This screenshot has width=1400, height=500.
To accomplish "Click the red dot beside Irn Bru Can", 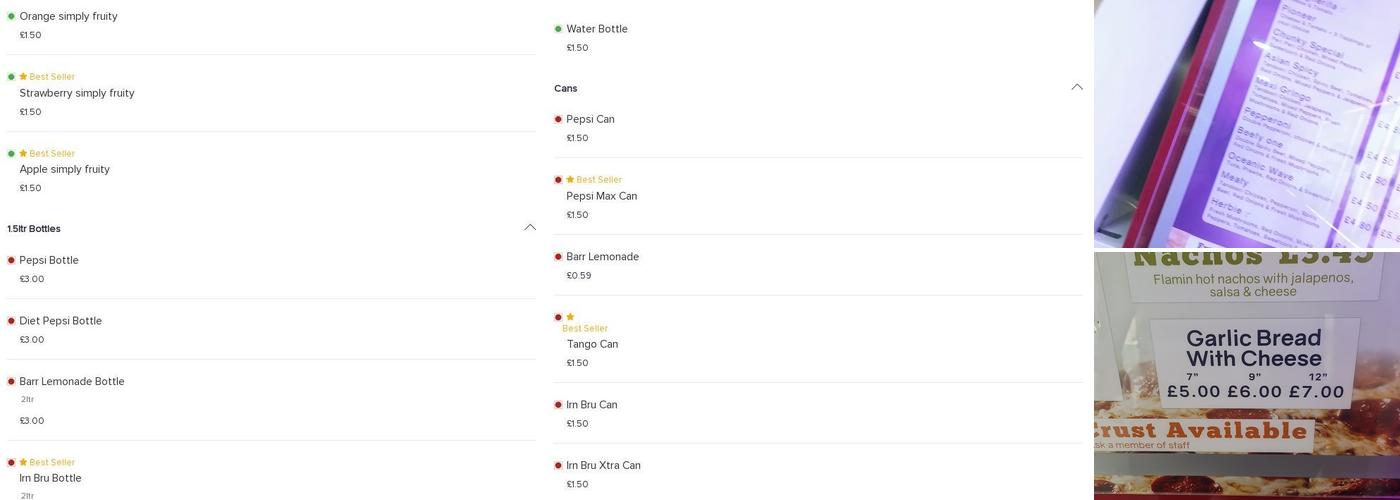I will (558, 405).
